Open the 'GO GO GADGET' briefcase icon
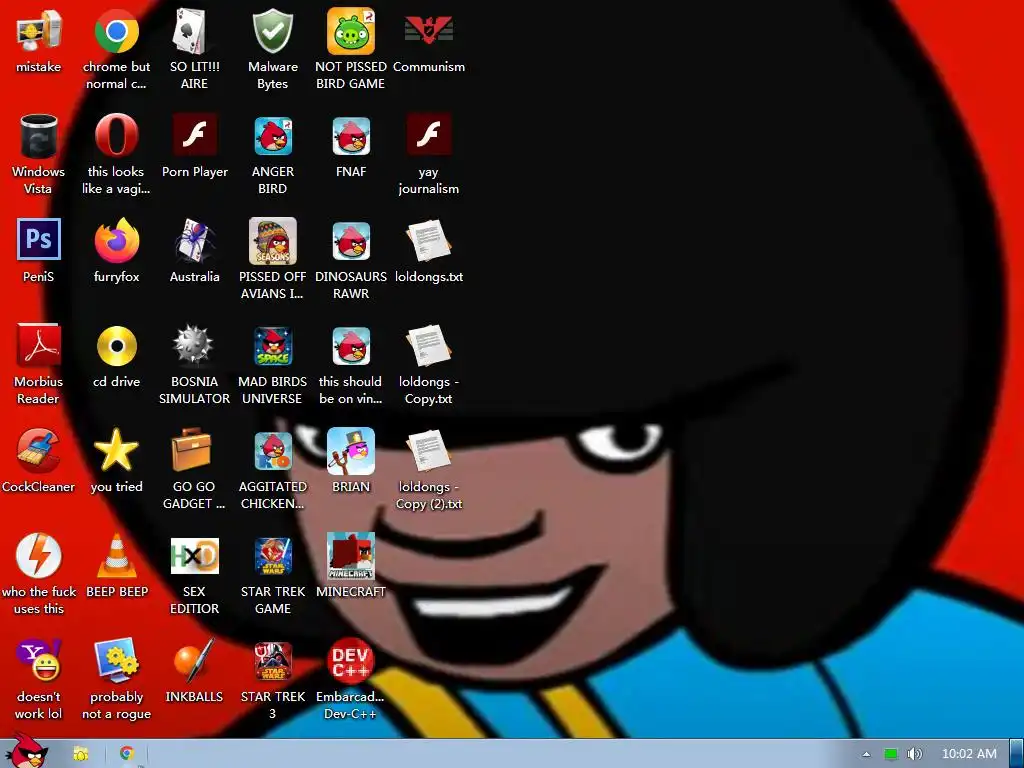 (x=191, y=449)
